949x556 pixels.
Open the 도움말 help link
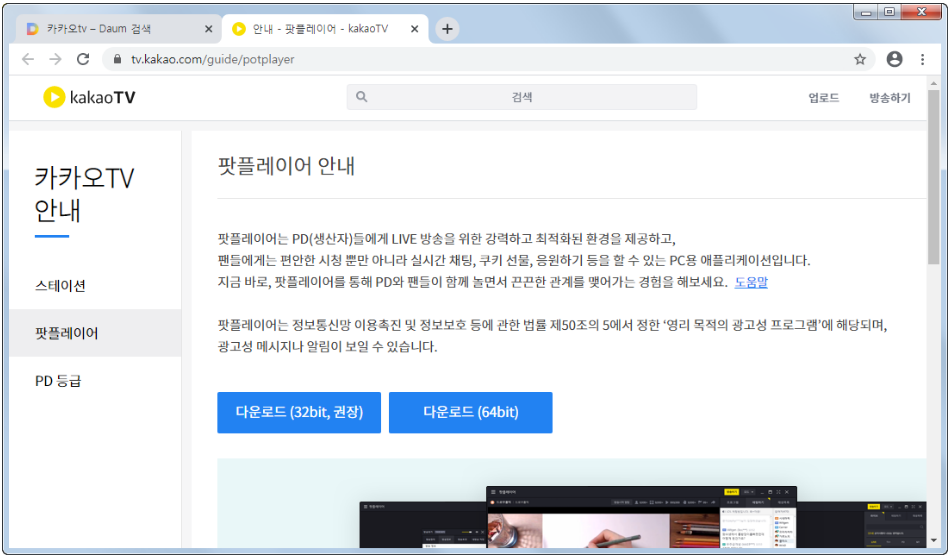pyautogui.click(x=751, y=282)
